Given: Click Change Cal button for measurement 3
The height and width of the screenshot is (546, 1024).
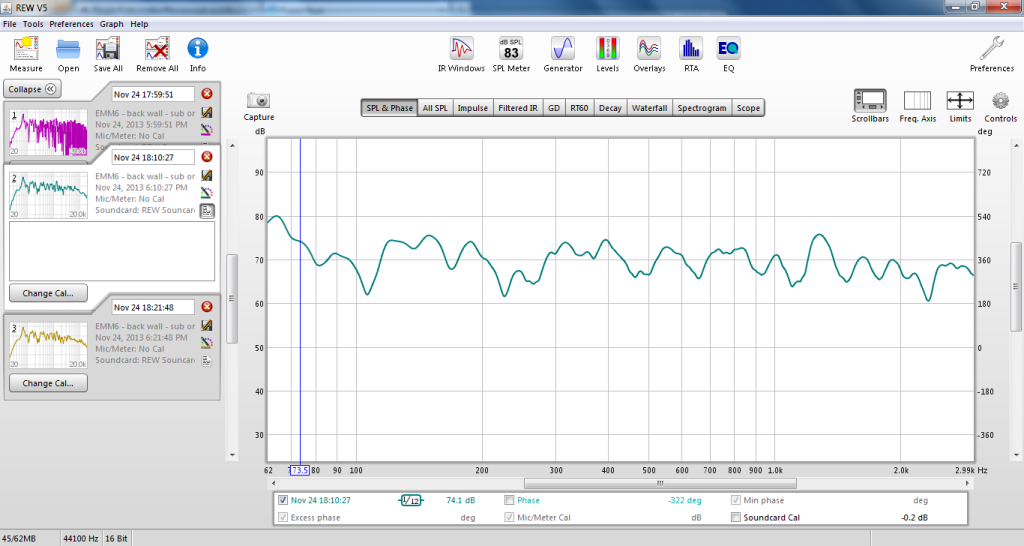Looking at the screenshot, I should tap(48, 383).
